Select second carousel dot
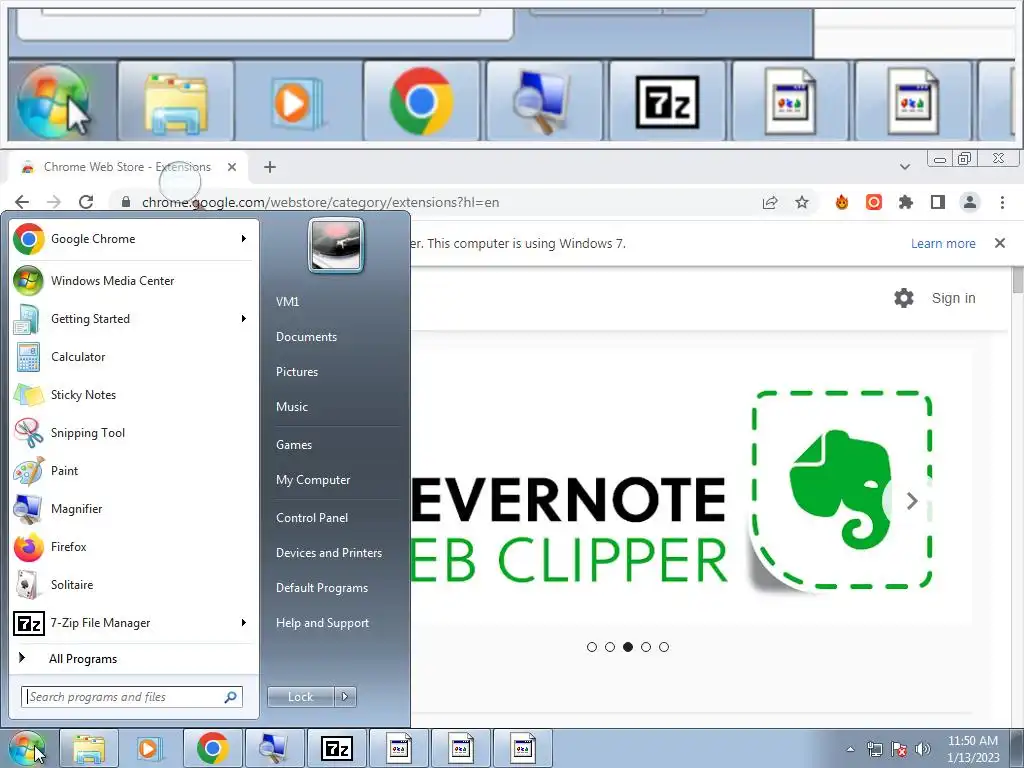The width and height of the screenshot is (1024, 768). [x=610, y=647]
